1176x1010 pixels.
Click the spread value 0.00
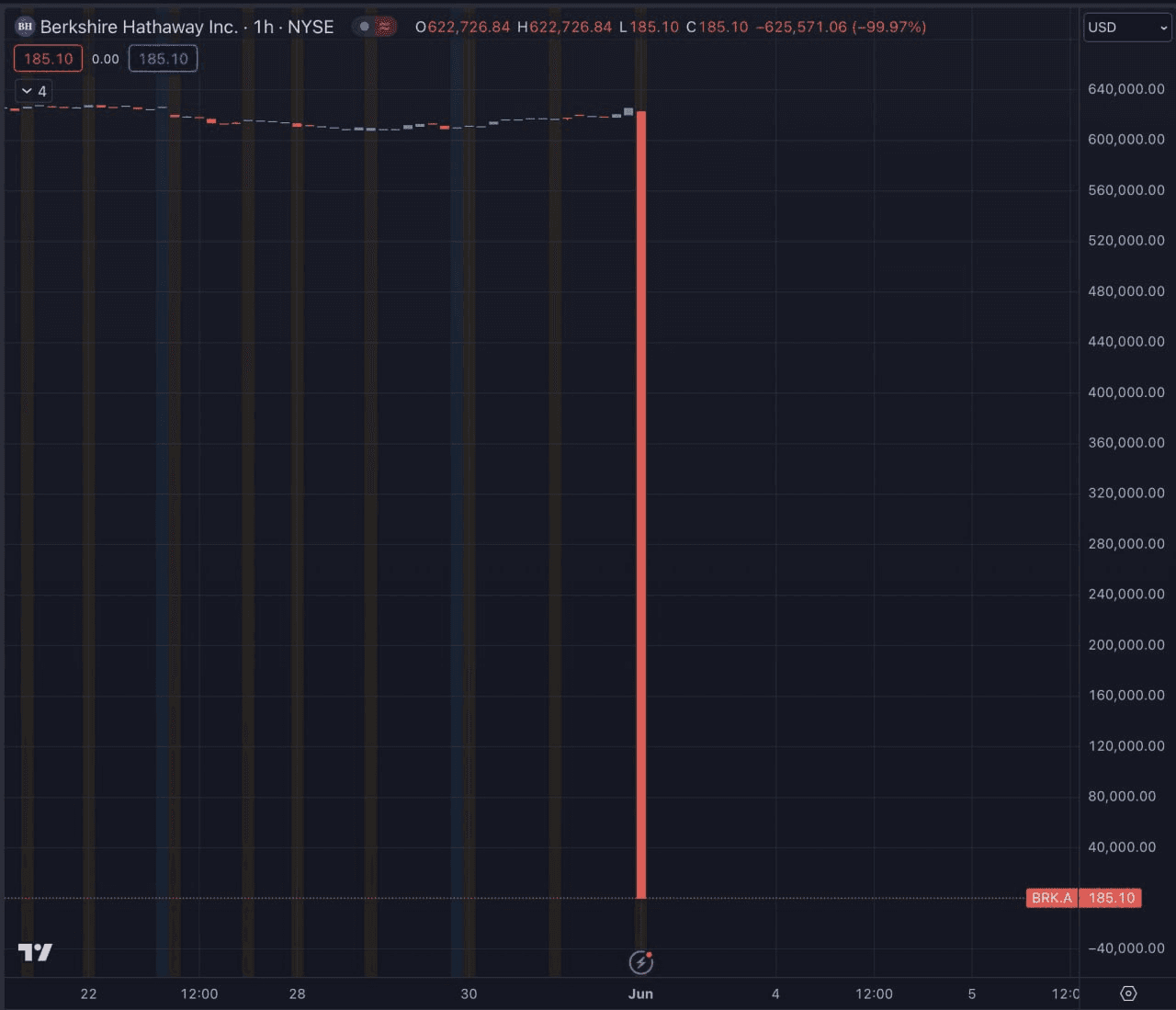(106, 59)
